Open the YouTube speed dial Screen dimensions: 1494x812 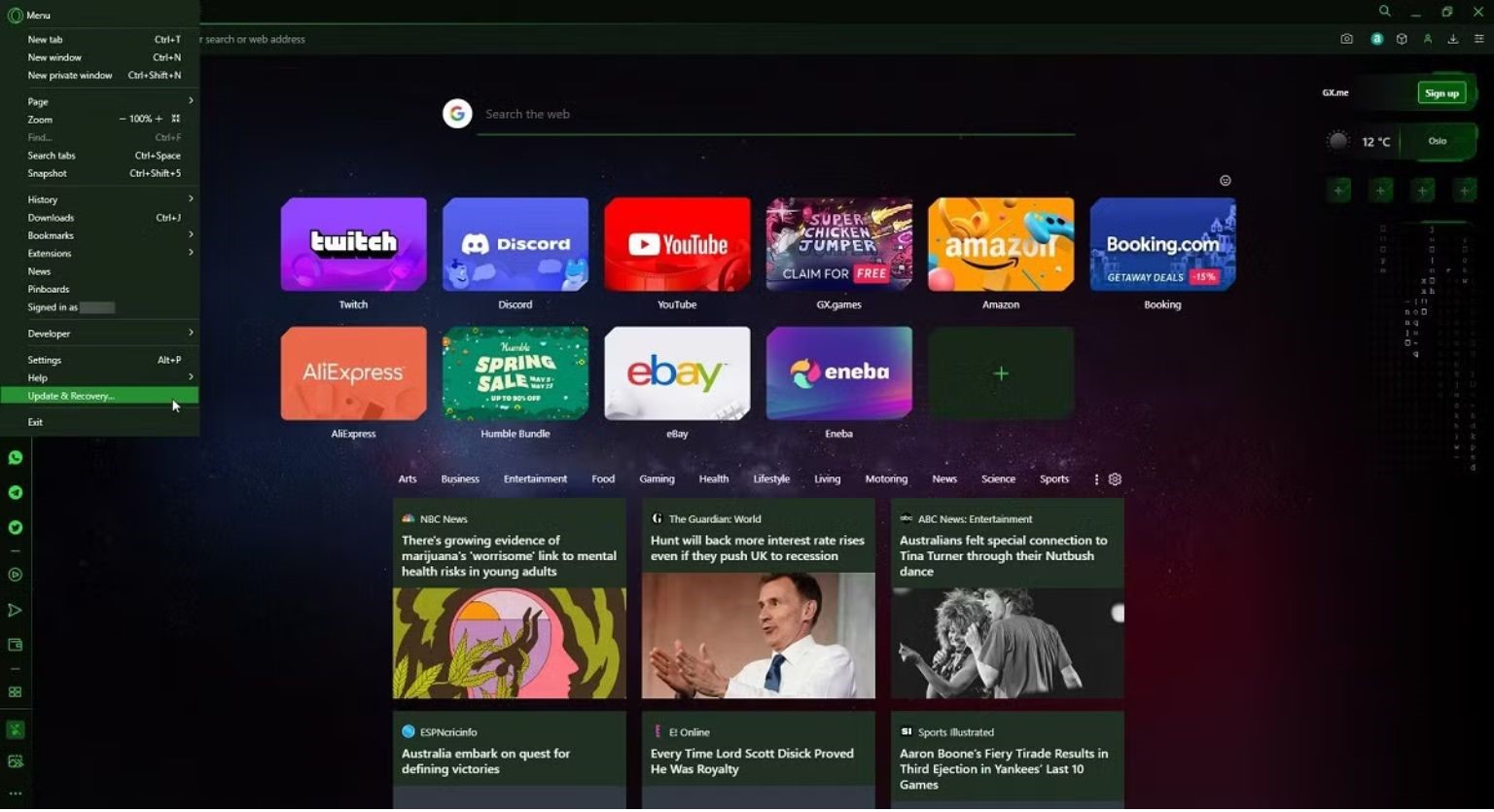pyautogui.click(x=677, y=244)
